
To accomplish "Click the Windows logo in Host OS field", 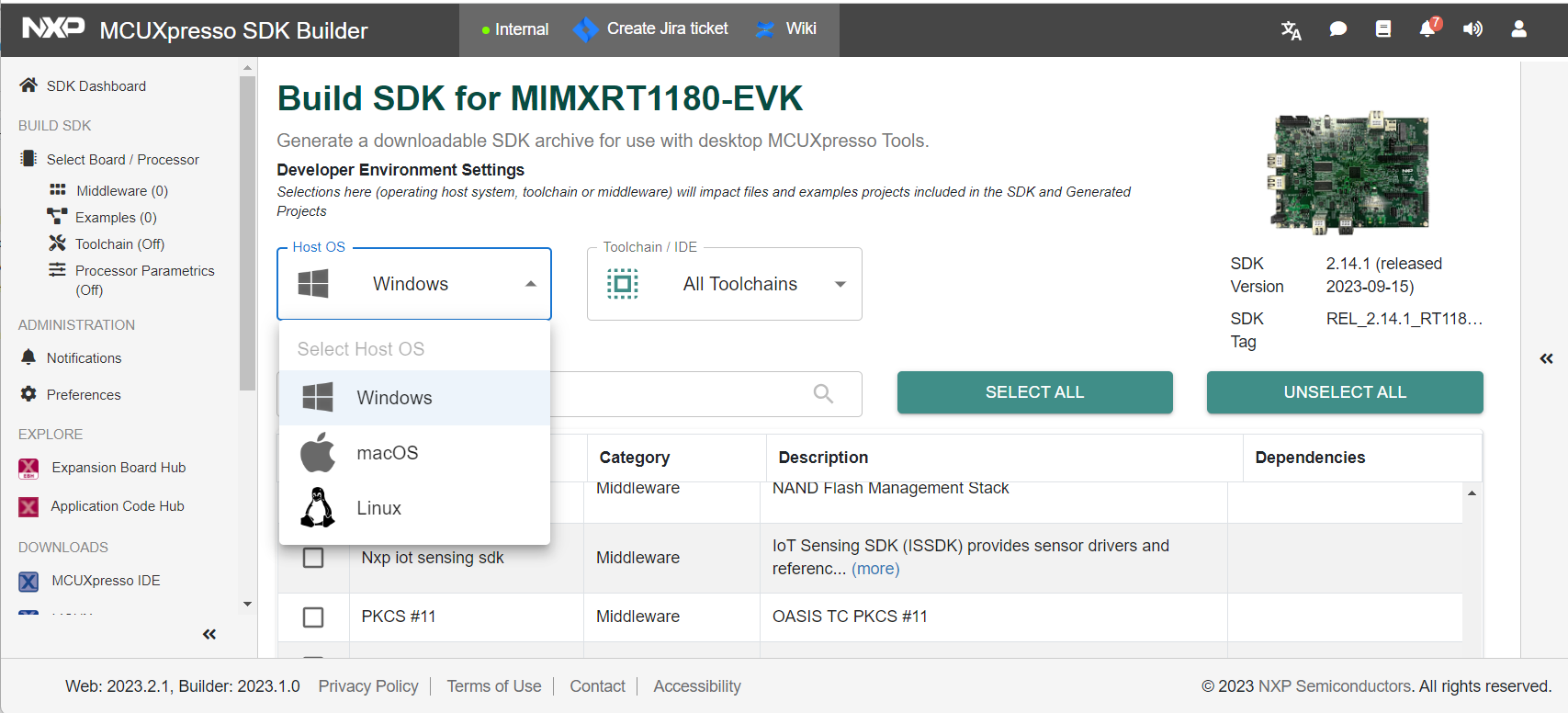I will coord(313,284).
